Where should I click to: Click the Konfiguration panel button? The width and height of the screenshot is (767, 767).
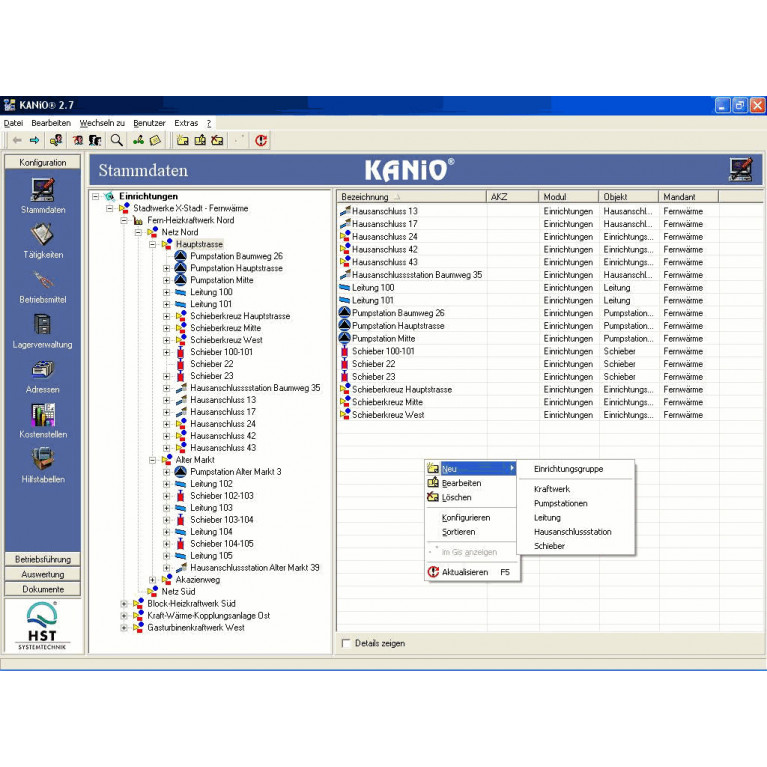pos(43,162)
